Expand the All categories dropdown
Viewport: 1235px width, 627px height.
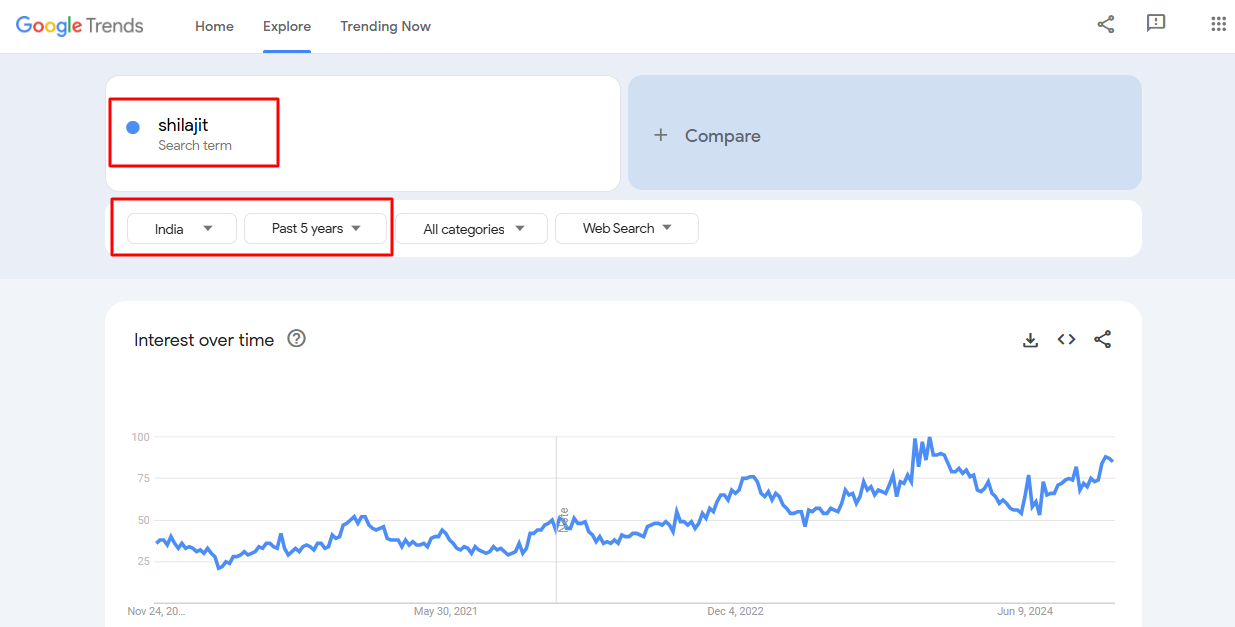(472, 229)
